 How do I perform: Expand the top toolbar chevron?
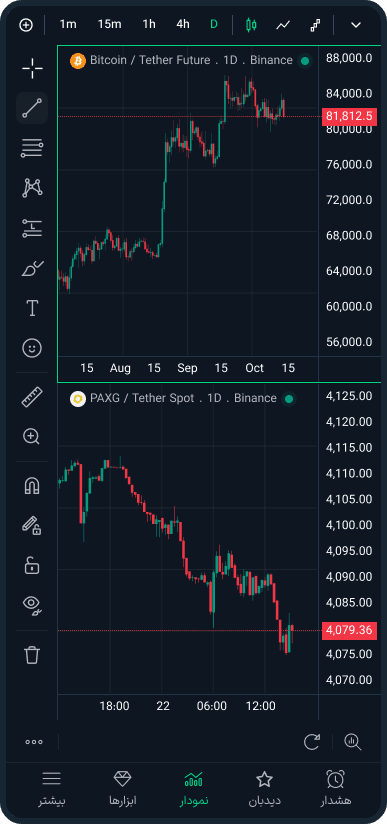pos(356,25)
